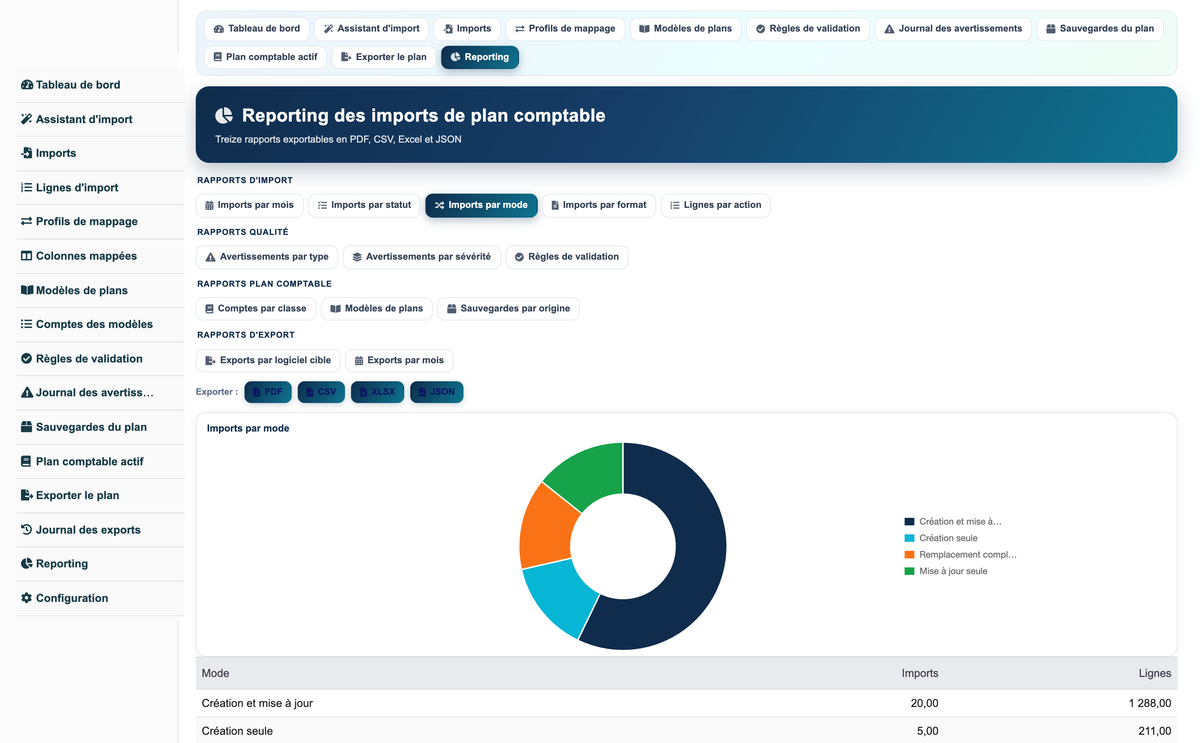Image resolution: width=1200 pixels, height=743 pixels.
Task: Click the Assistant d'import wand icon in the sidebar
Action: 27,119
